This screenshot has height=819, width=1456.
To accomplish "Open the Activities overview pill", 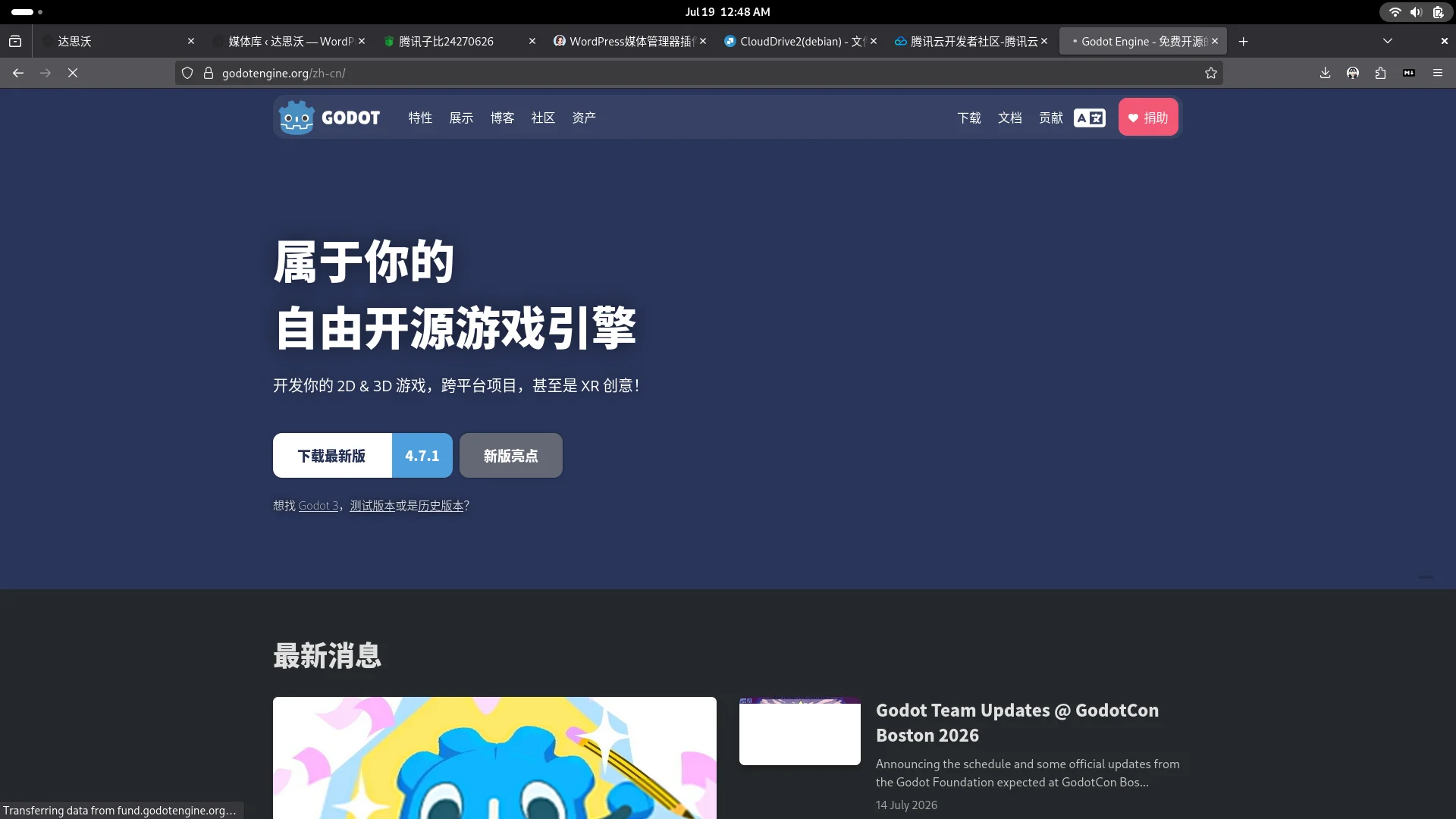I will pyautogui.click(x=27, y=12).
